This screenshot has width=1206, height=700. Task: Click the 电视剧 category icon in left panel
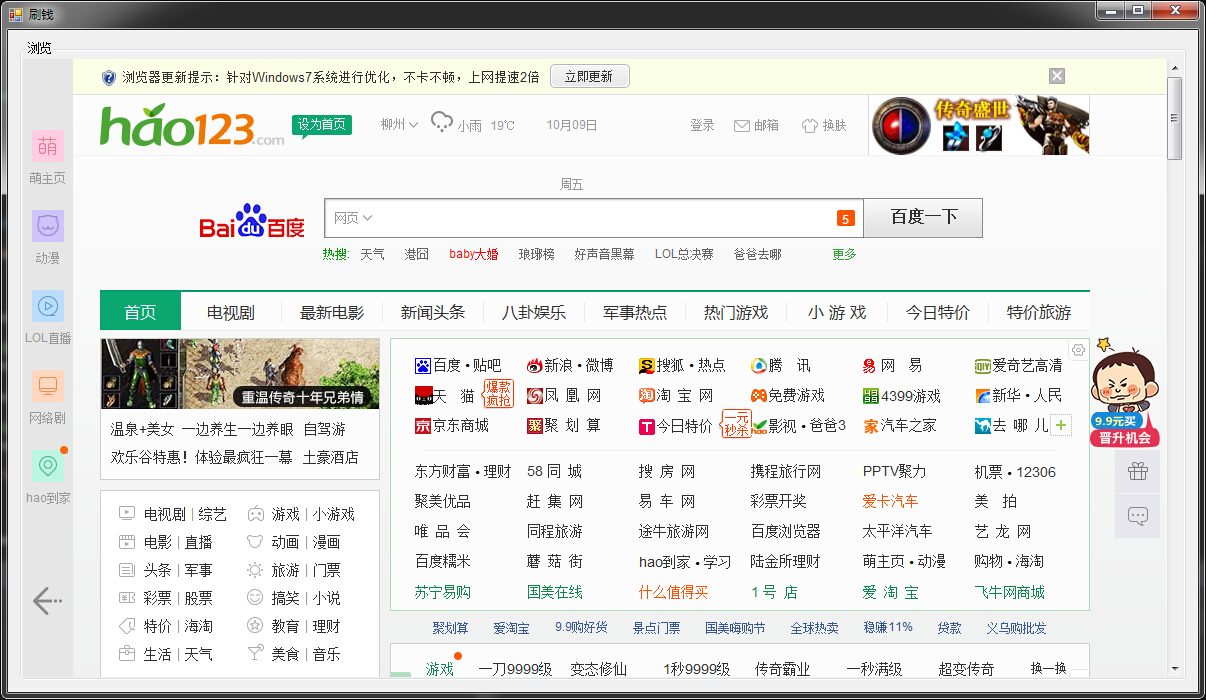(x=127, y=514)
